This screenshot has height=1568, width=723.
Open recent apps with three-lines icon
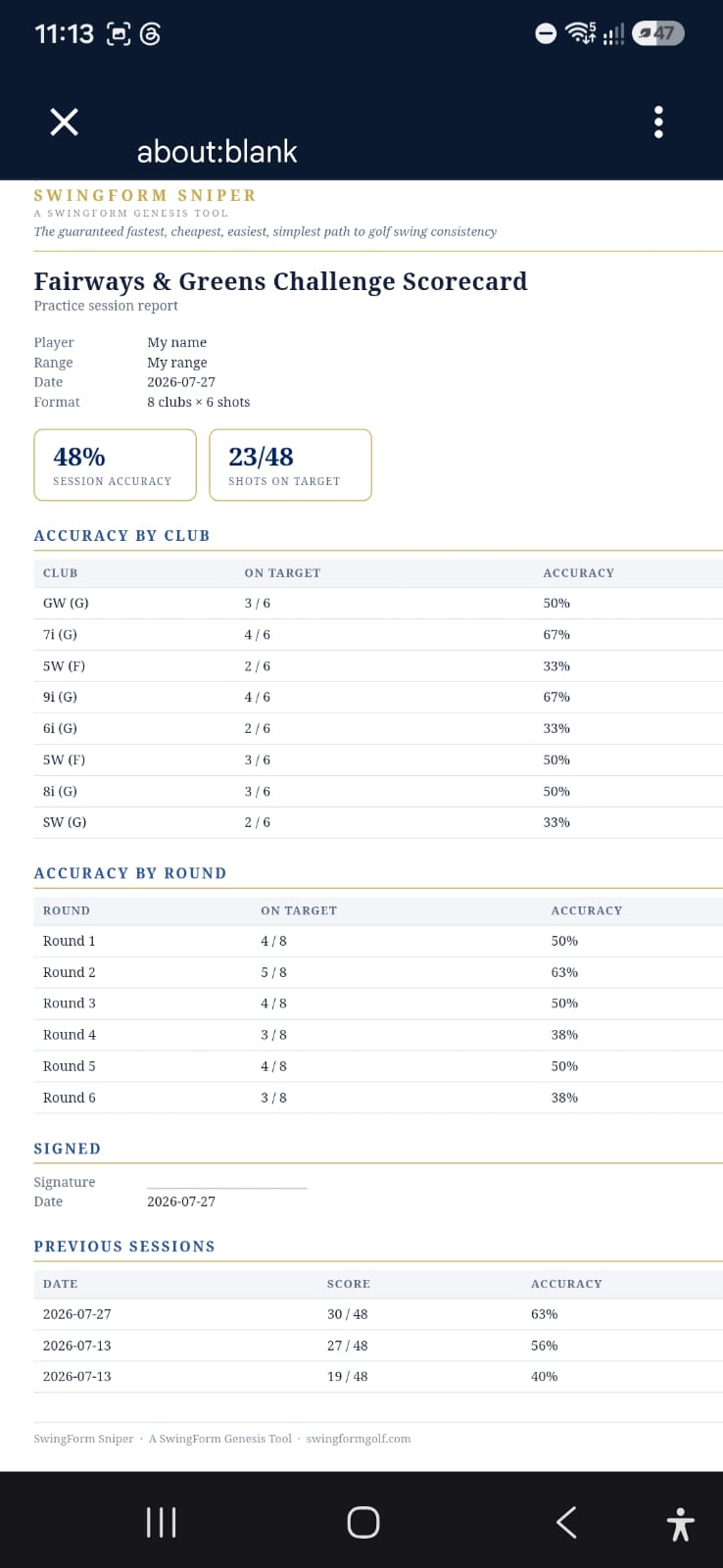[161, 1522]
